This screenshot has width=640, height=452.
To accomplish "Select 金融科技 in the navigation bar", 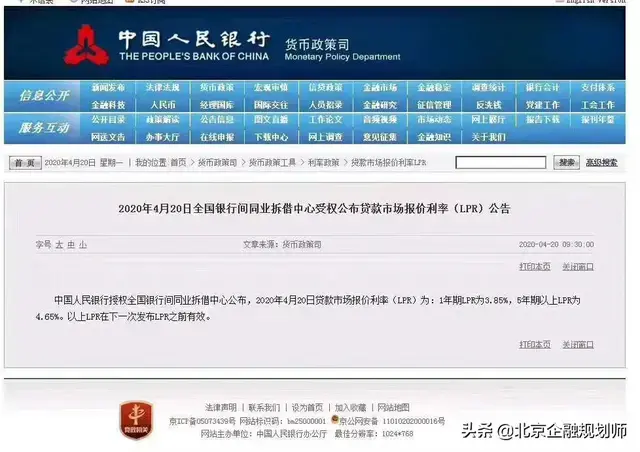I will [x=108, y=105].
